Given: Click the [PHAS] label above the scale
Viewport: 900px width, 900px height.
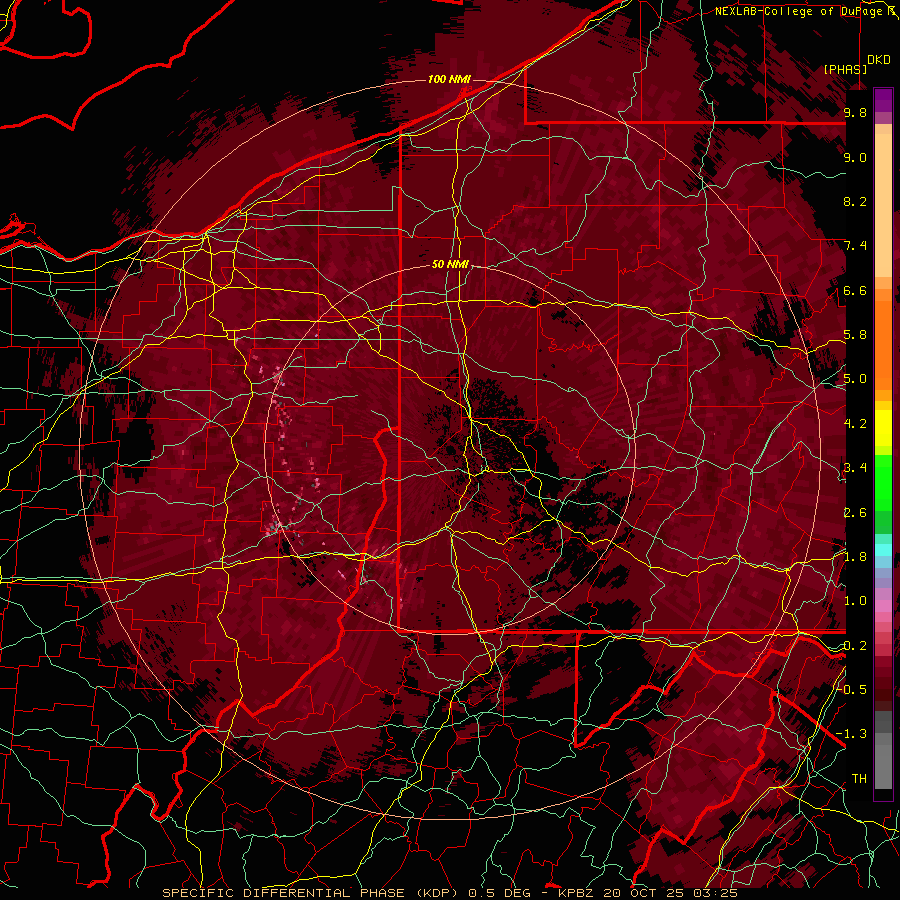Looking at the screenshot, I should click(x=845, y=69).
